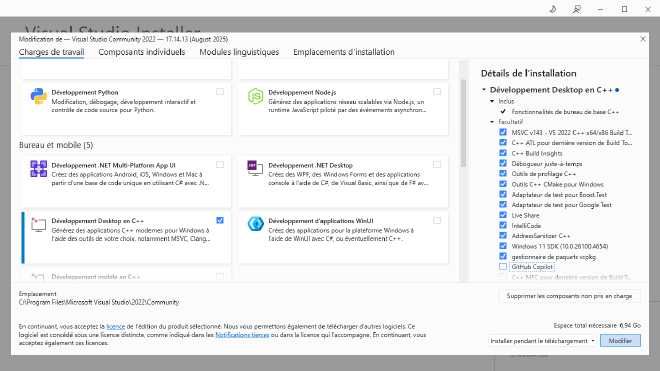Toggle theme icon in installer title bar
The height and width of the screenshot is (371, 660).
click(553, 9)
